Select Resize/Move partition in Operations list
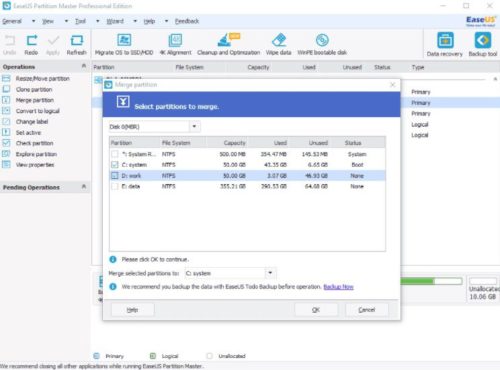The height and width of the screenshot is (370, 500). 43,79
